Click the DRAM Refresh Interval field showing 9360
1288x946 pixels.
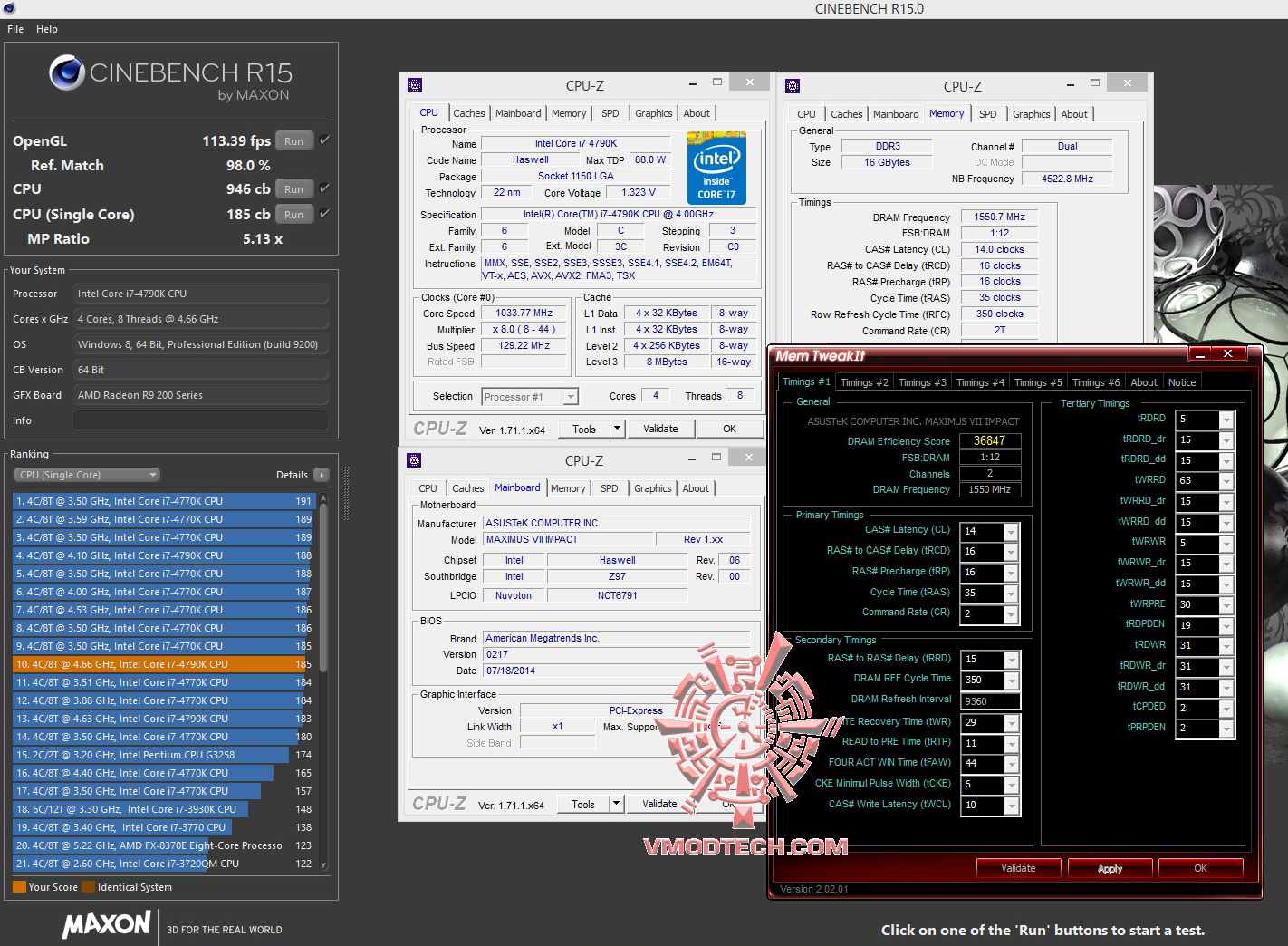pos(991,700)
